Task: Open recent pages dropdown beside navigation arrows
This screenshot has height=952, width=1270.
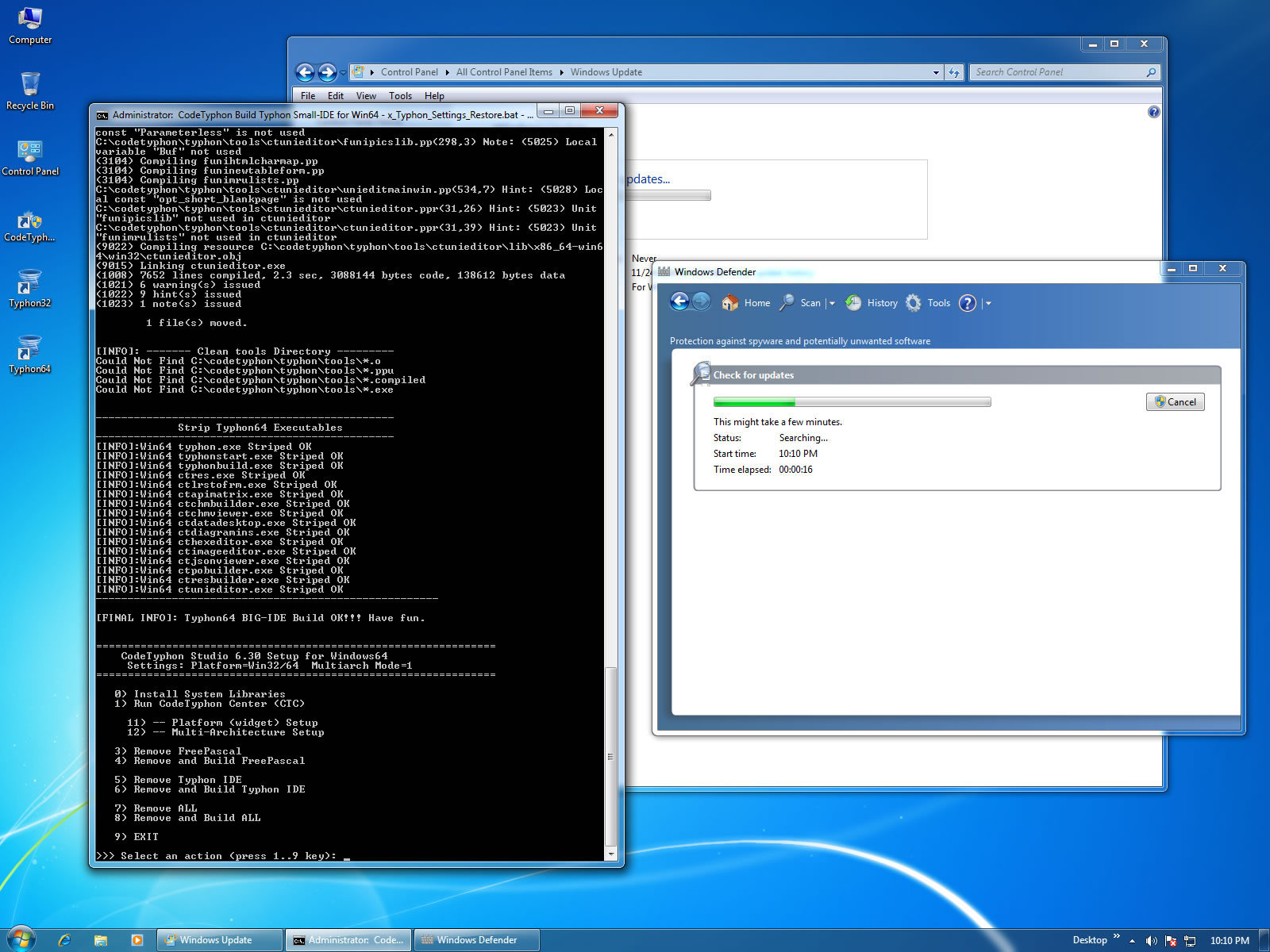Action: [343, 73]
